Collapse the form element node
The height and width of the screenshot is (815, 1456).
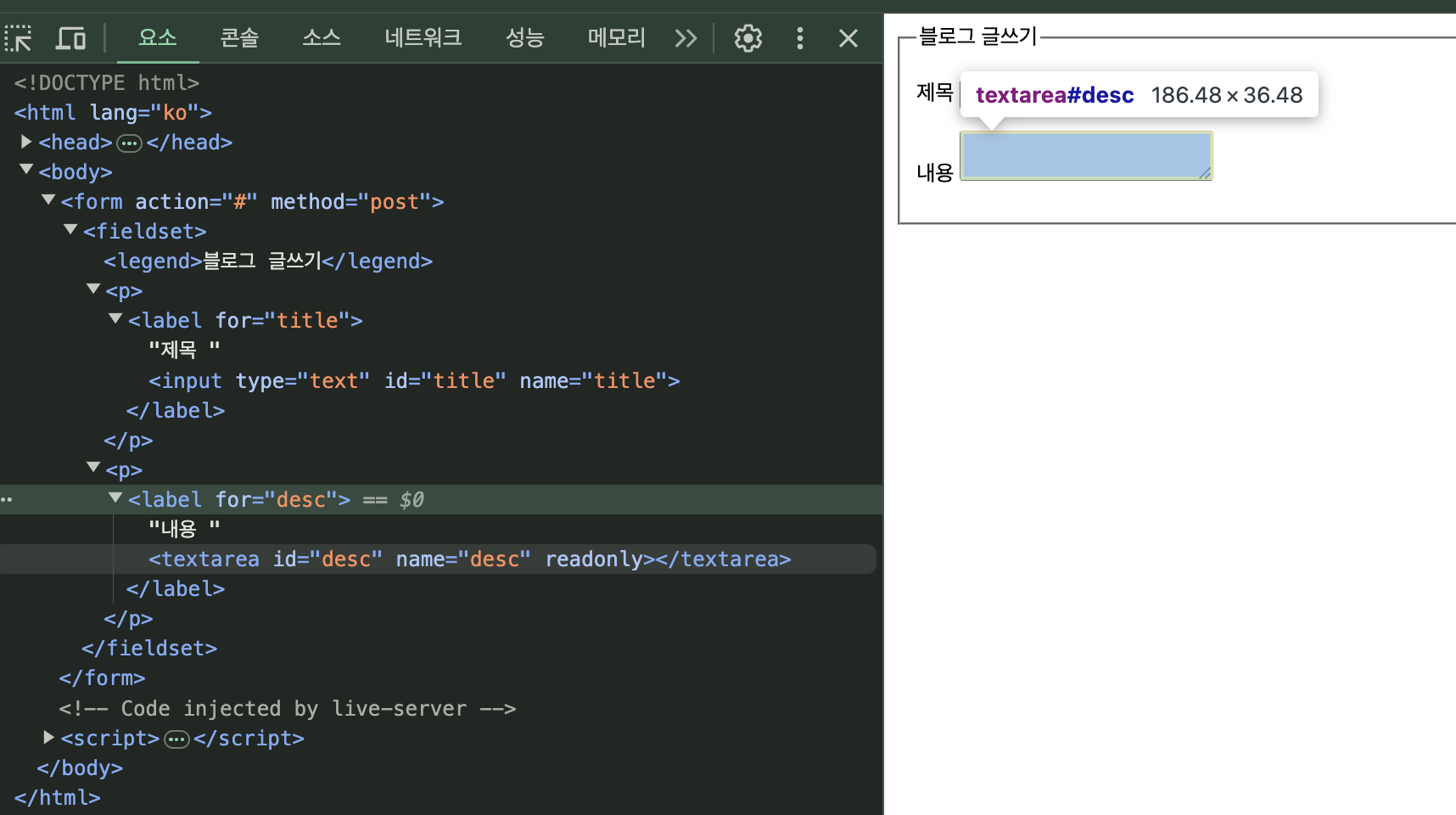(x=48, y=200)
